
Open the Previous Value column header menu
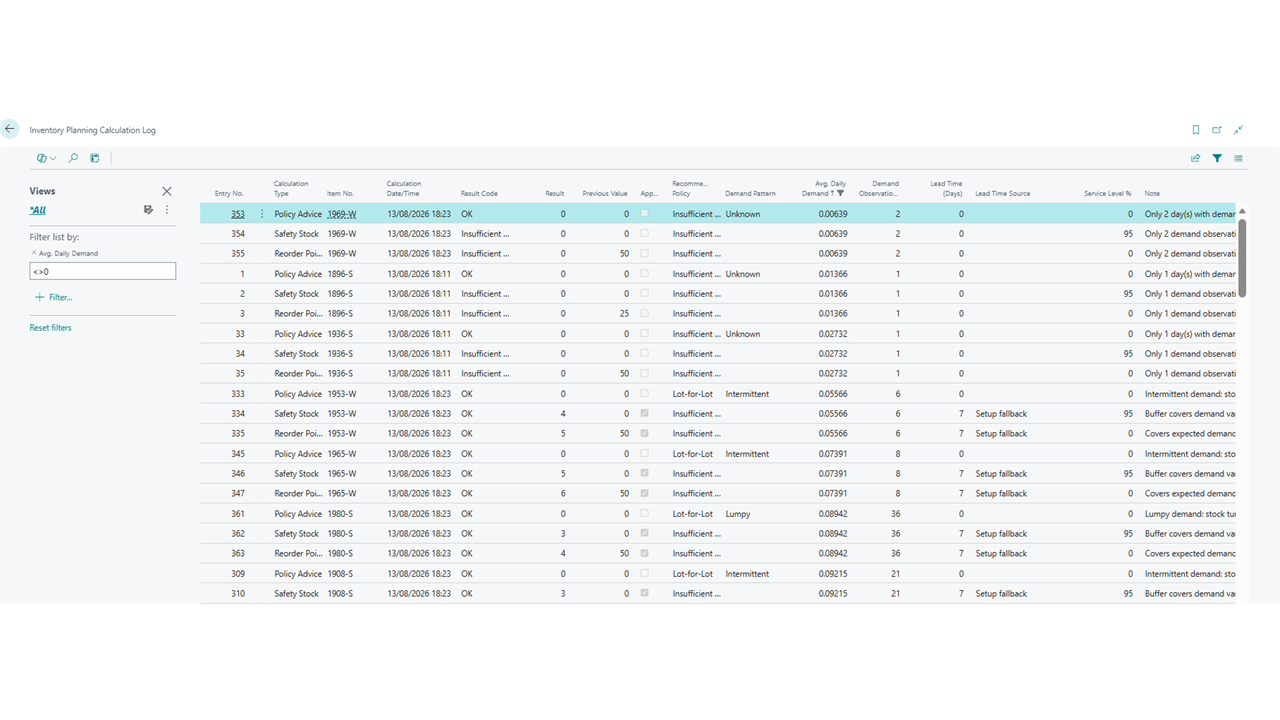[x=605, y=193]
